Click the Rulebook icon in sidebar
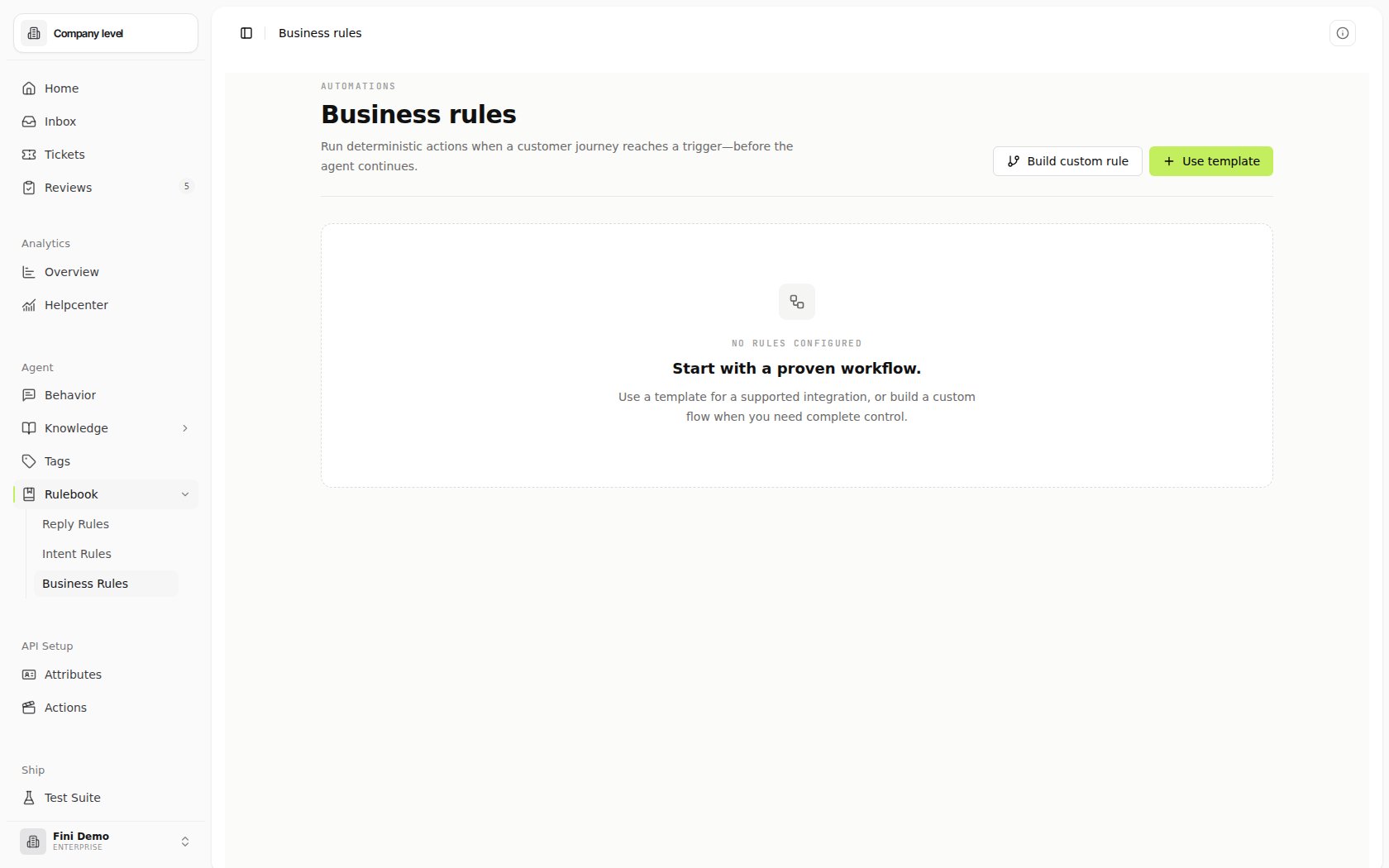Screen dimensions: 1389x868 pos(29,494)
